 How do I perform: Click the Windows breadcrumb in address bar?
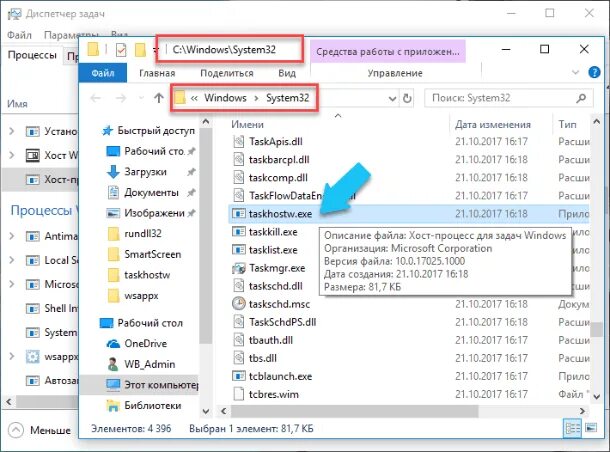tap(225, 98)
